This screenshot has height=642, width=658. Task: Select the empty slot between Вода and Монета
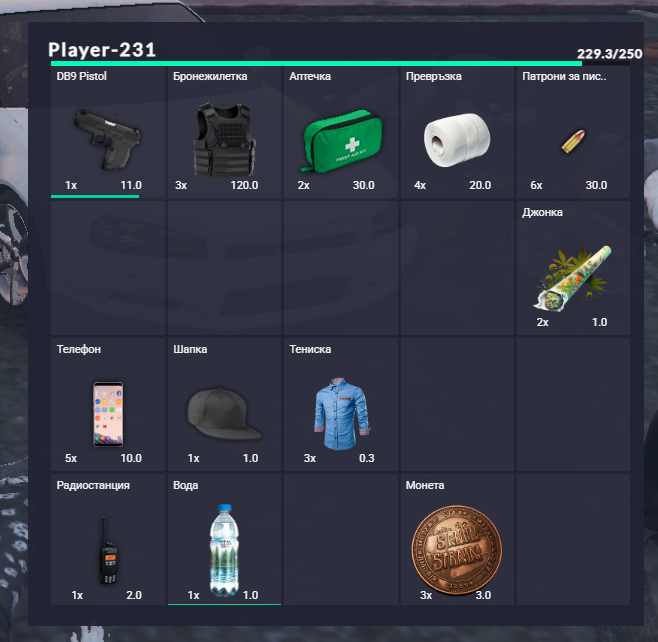coord(341,540)
